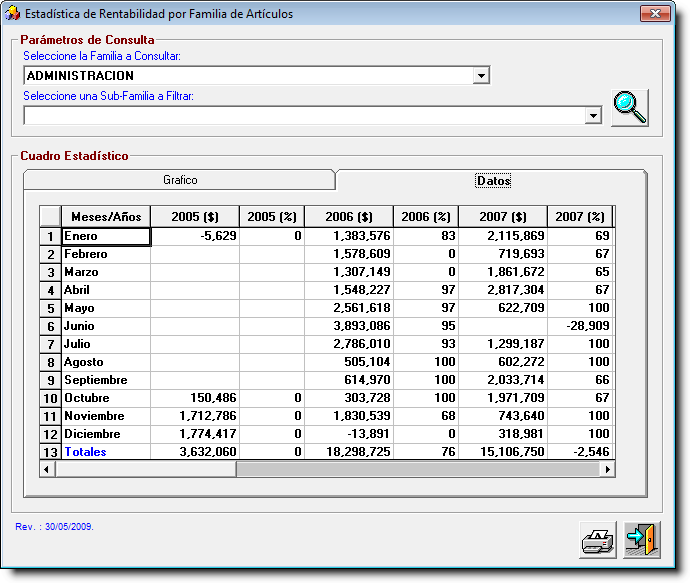Select the Abril row cell
The width and height of the screenshot is (690, 583).
(106, 290)
